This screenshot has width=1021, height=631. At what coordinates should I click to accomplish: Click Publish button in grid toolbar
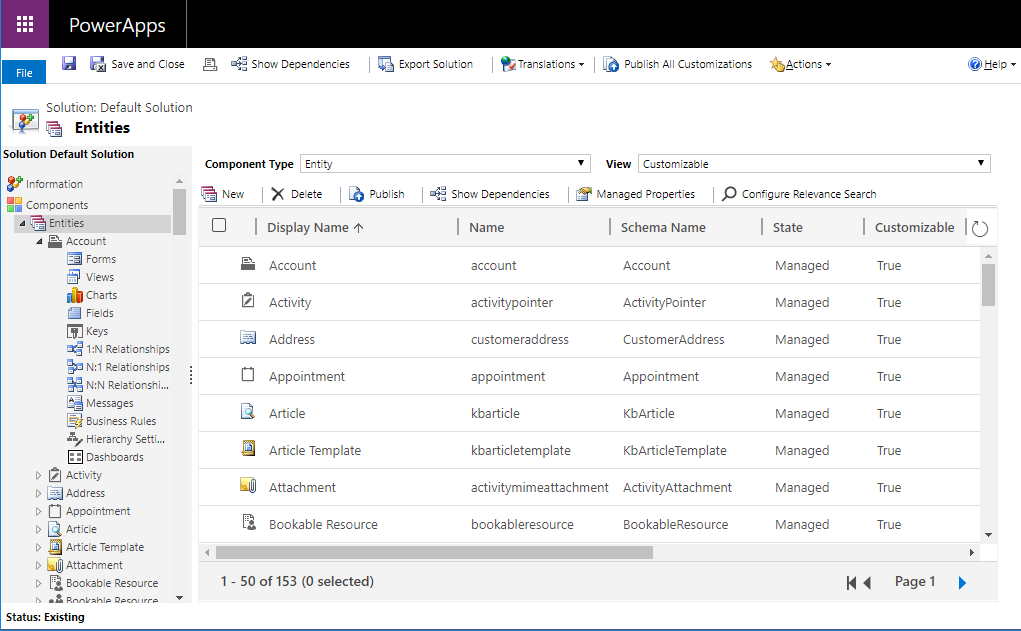376,194
